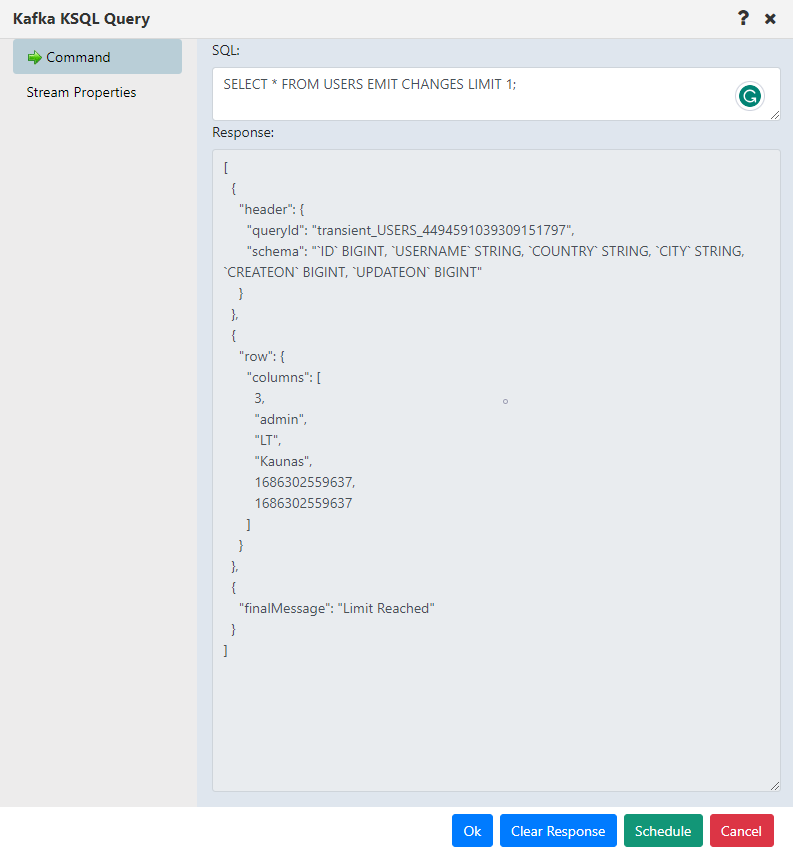Click the "row": { line
Viewport: 793px width, 851px height.
[262, 357]
